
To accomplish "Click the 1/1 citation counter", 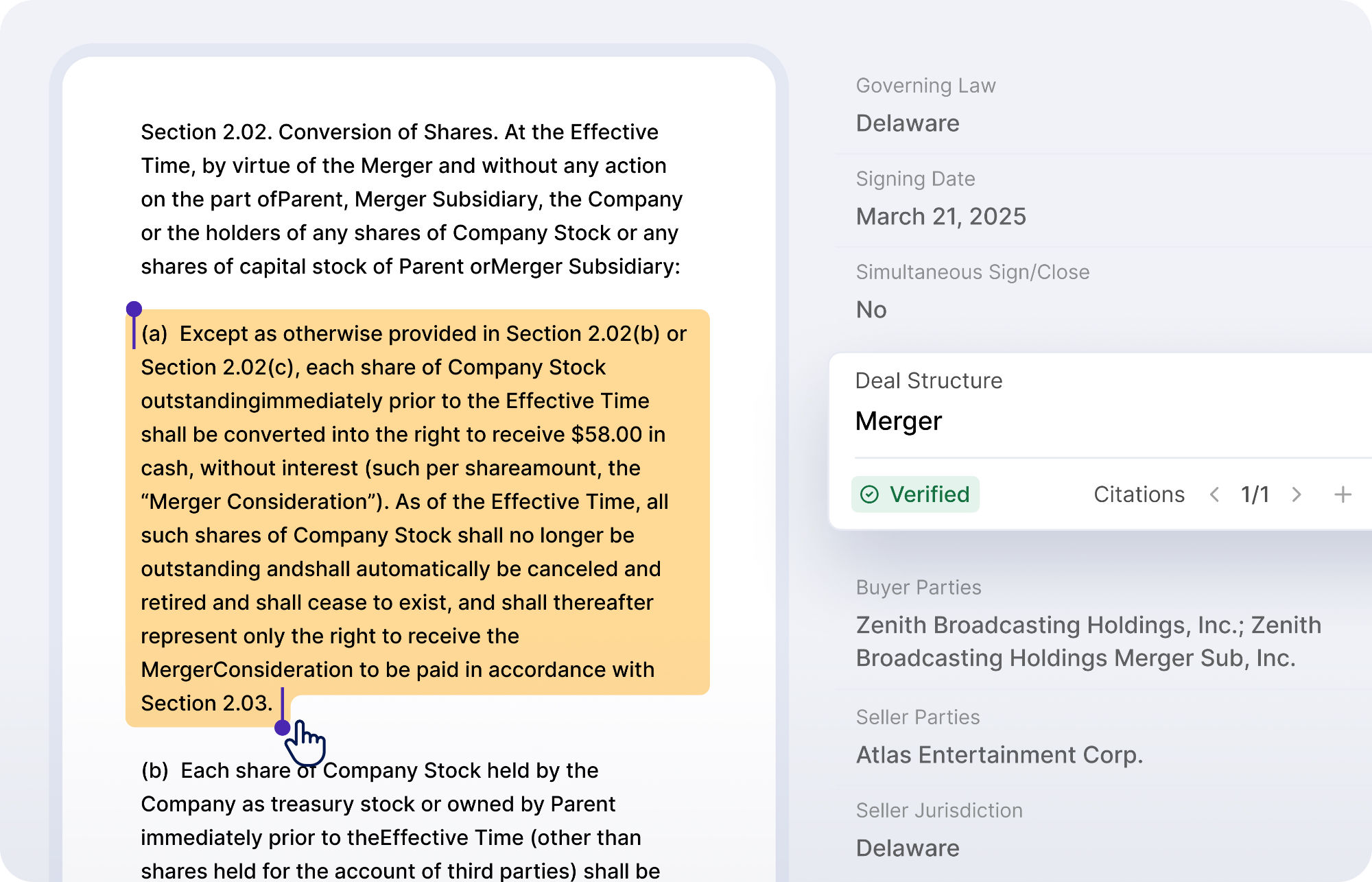I will tap(1255, 494).
